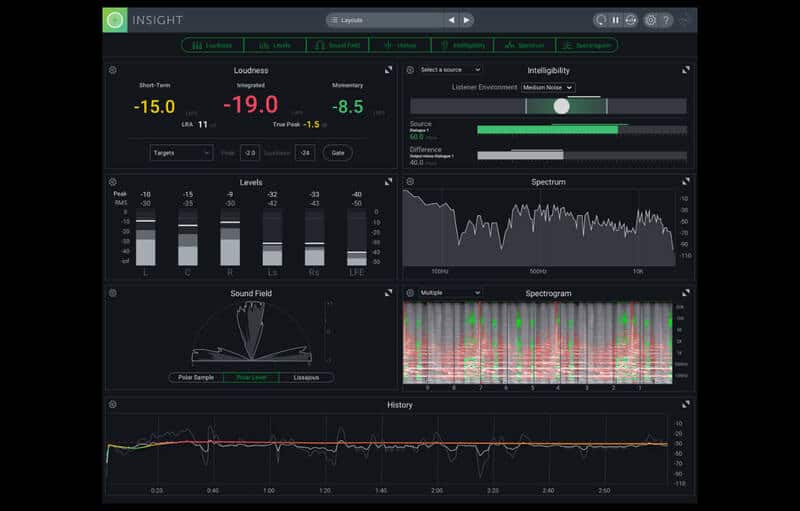Go to the next layout preset
800x511 pixels.
pos(467,20)
